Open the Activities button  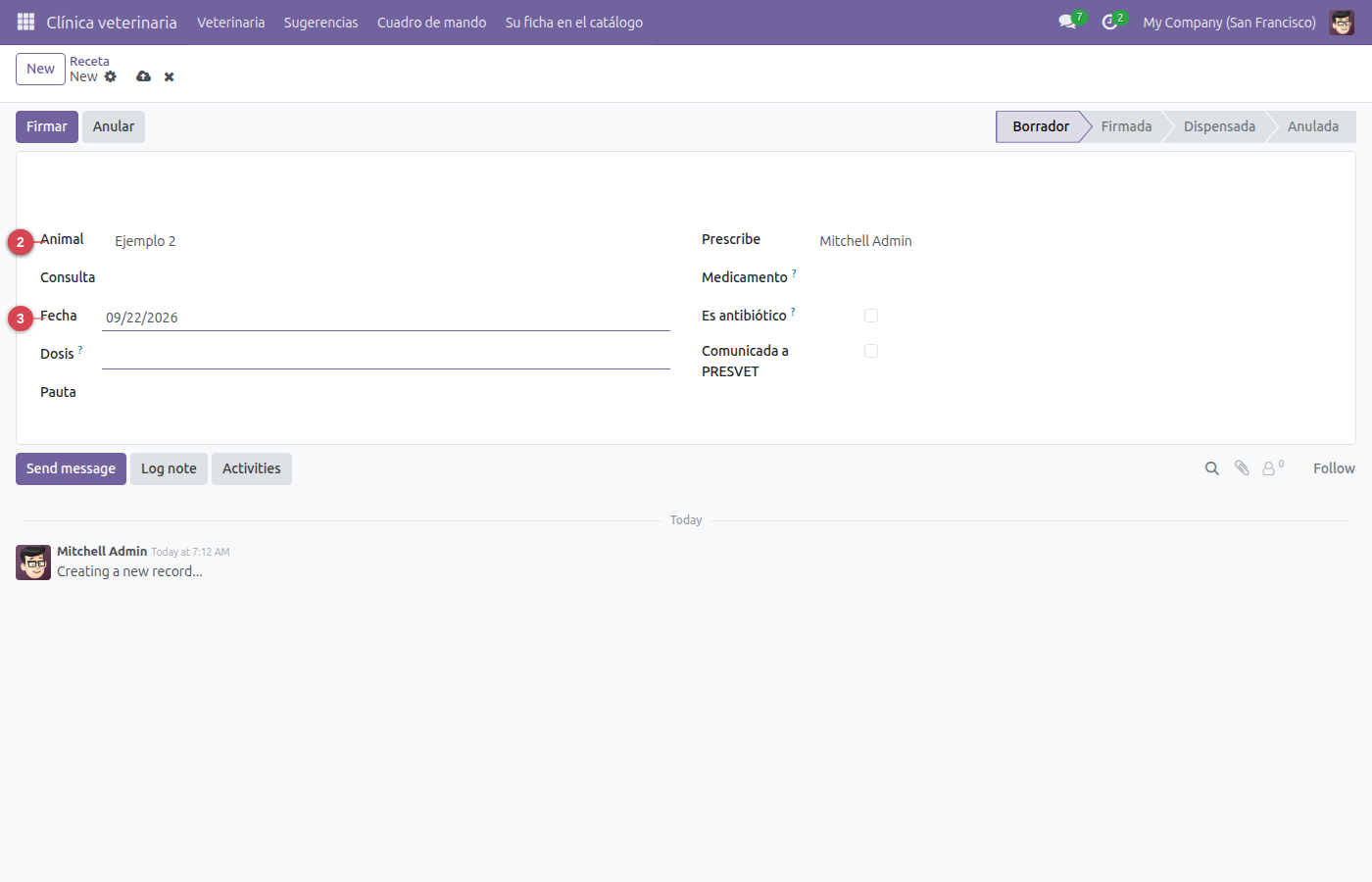(x=252, y=468)
